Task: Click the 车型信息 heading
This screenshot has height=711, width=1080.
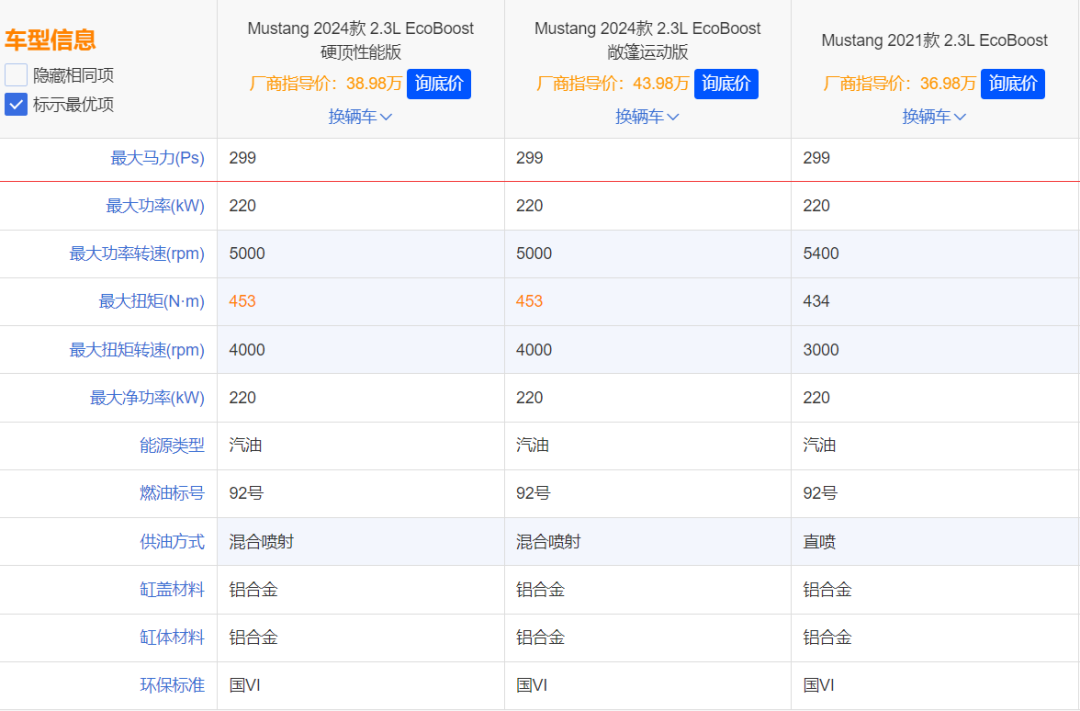Action: coord(50,39)
